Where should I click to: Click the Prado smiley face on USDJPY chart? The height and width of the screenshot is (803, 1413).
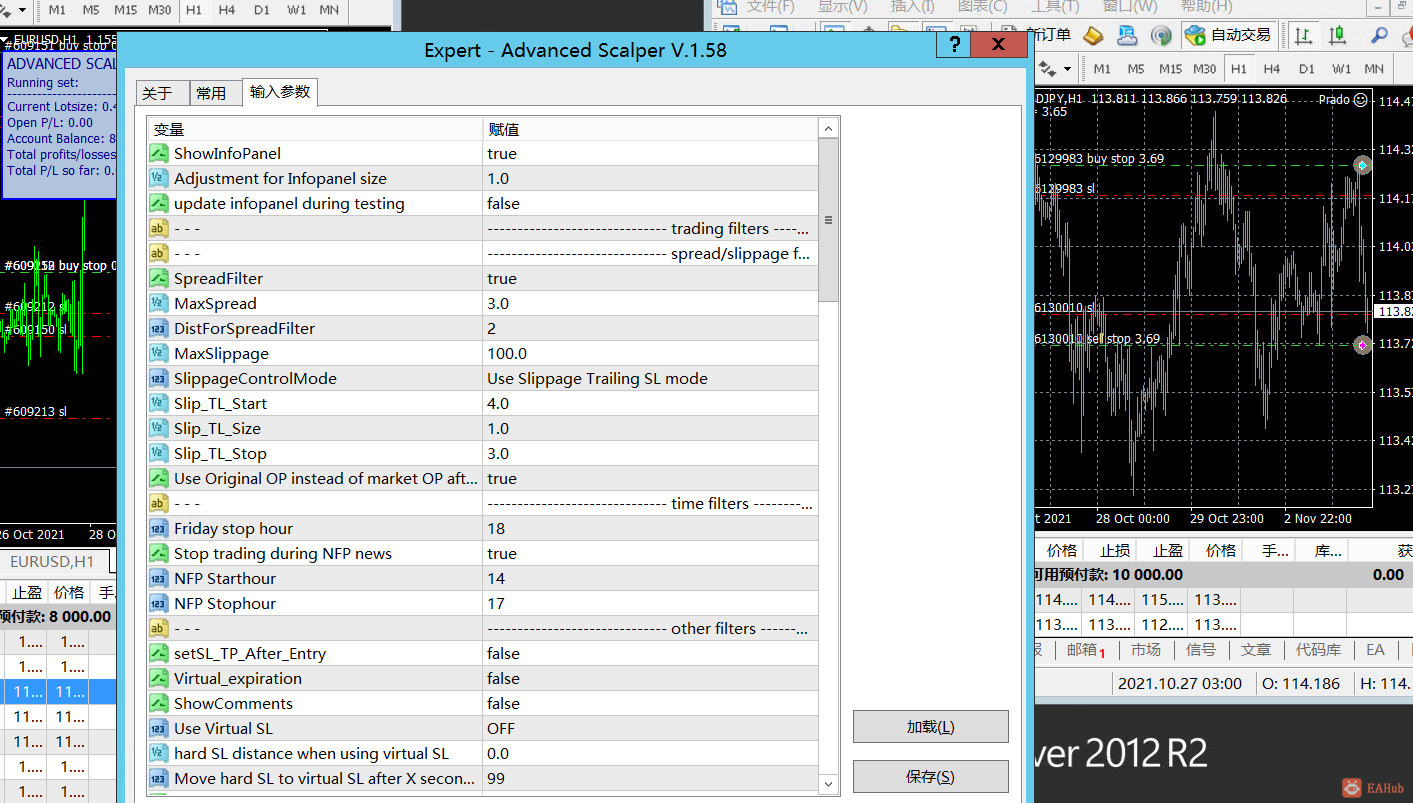(1360, 99)
